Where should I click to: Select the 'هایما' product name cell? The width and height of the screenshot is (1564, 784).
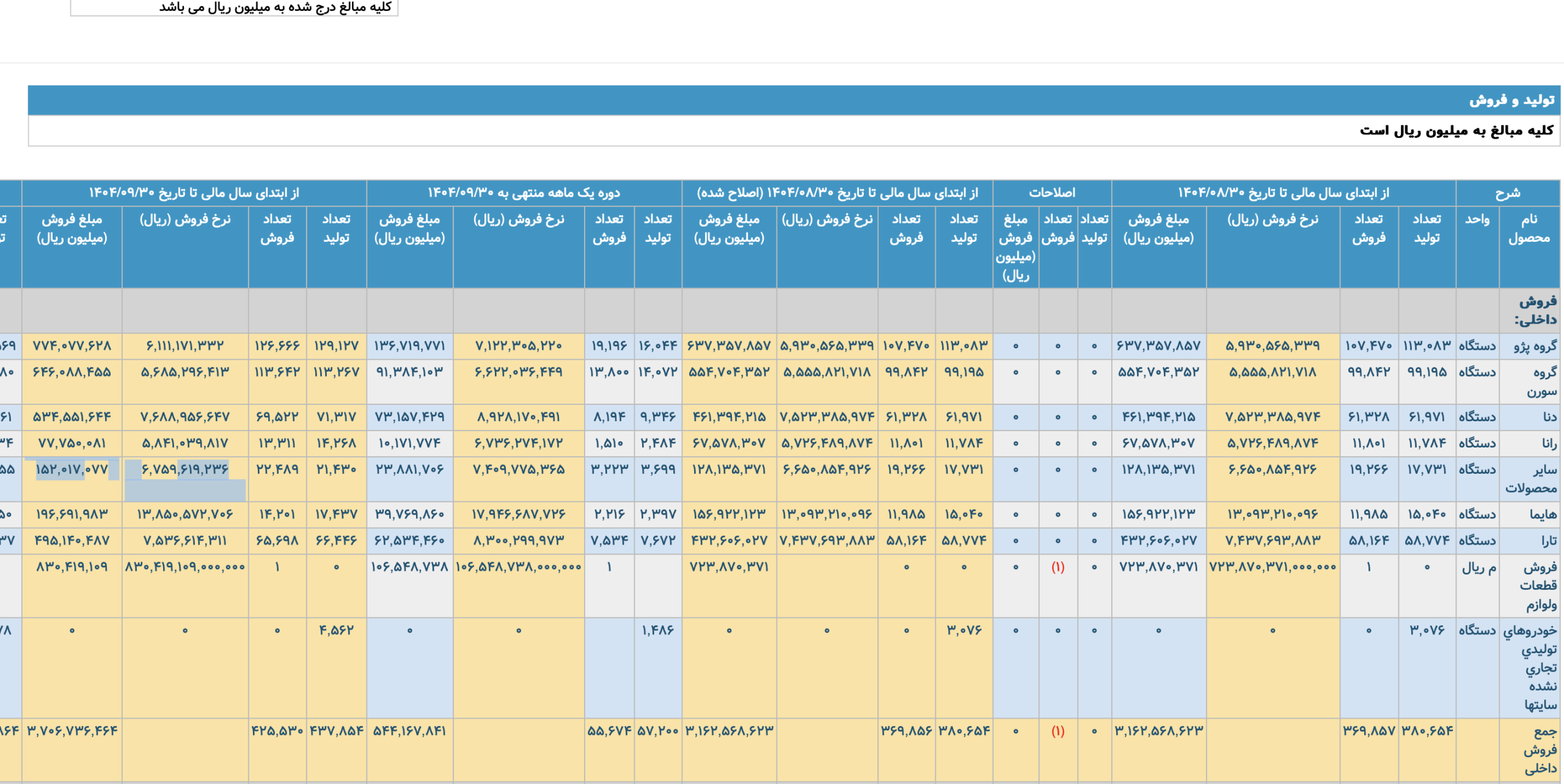click(1543, 515)
